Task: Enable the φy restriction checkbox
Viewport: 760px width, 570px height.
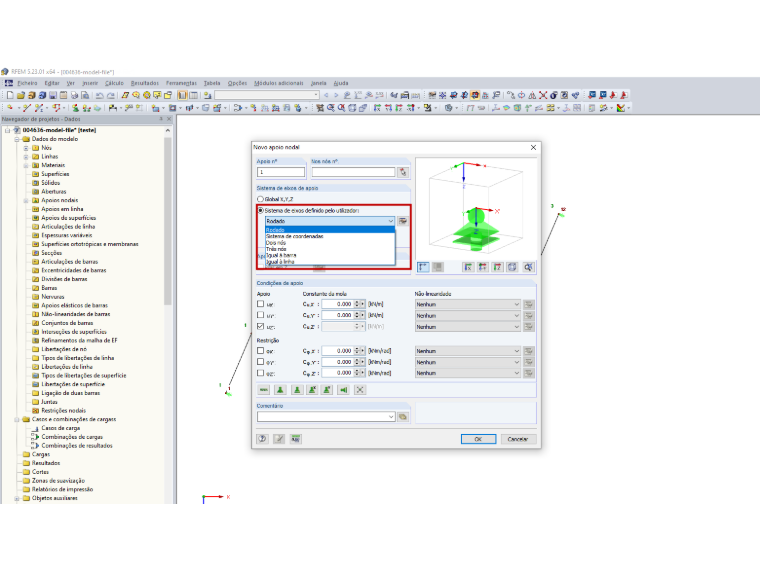Action: tap(261, 362)
